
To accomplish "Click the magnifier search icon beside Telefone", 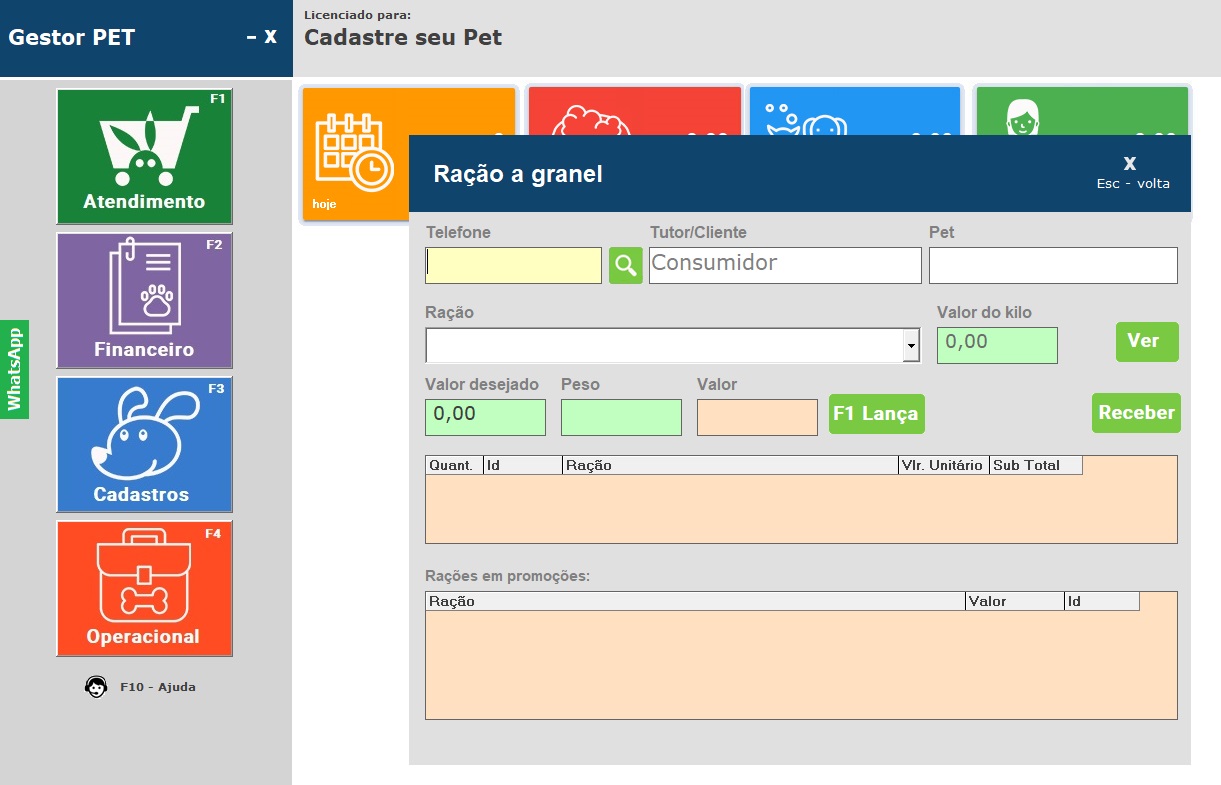I will click(x=625, y=266).
